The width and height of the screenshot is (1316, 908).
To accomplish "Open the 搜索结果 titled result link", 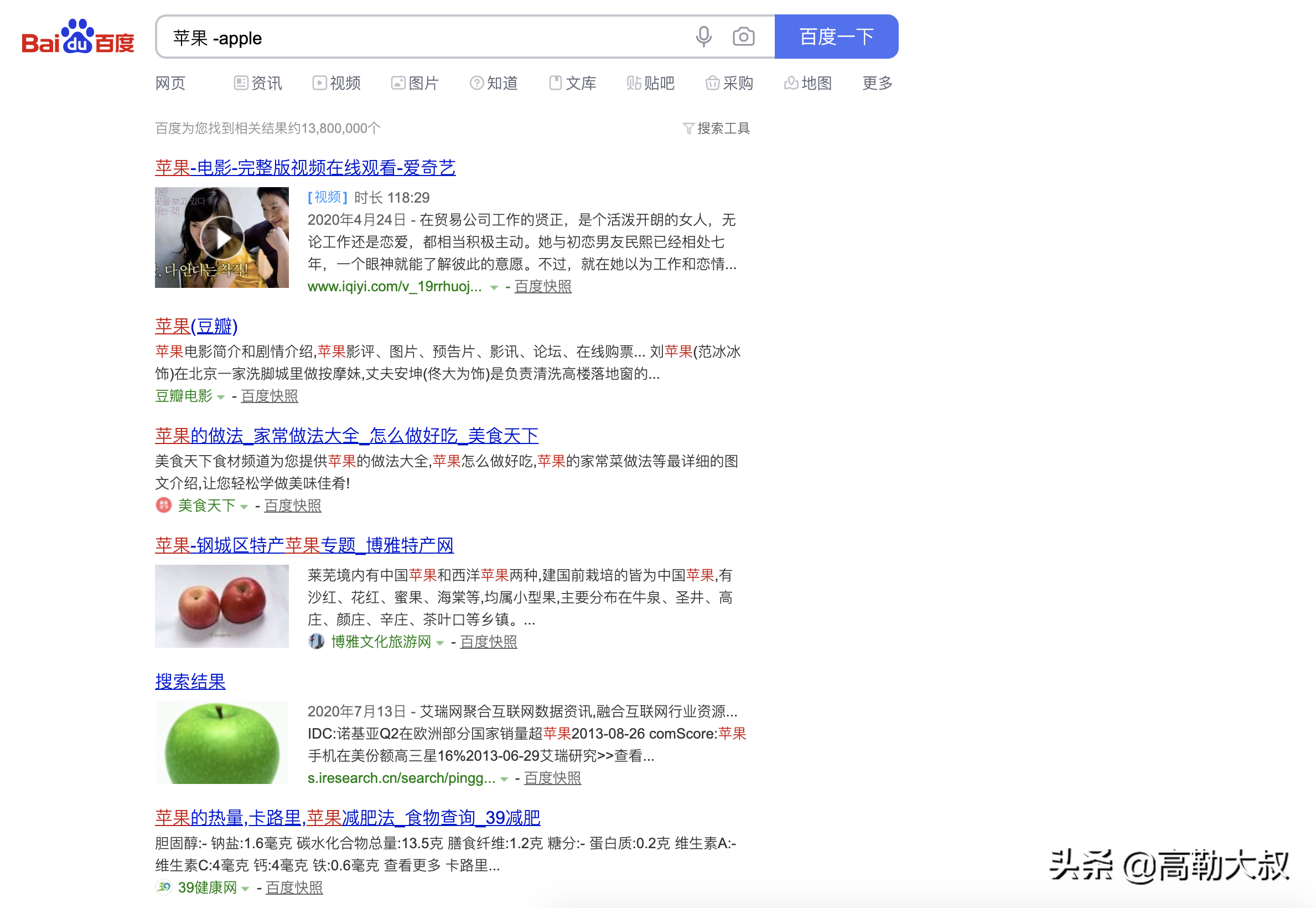I will 190,682.
